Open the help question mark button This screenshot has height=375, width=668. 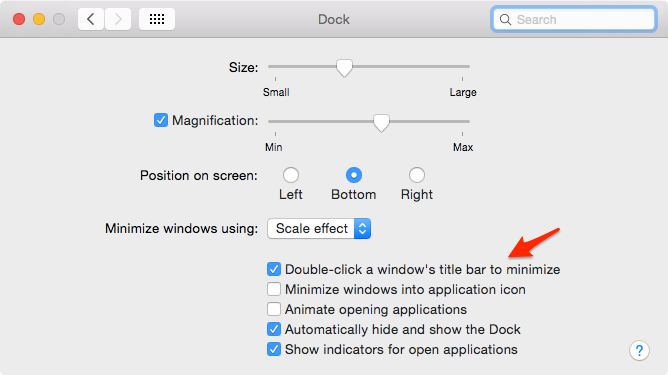click(x=639, y=351)
